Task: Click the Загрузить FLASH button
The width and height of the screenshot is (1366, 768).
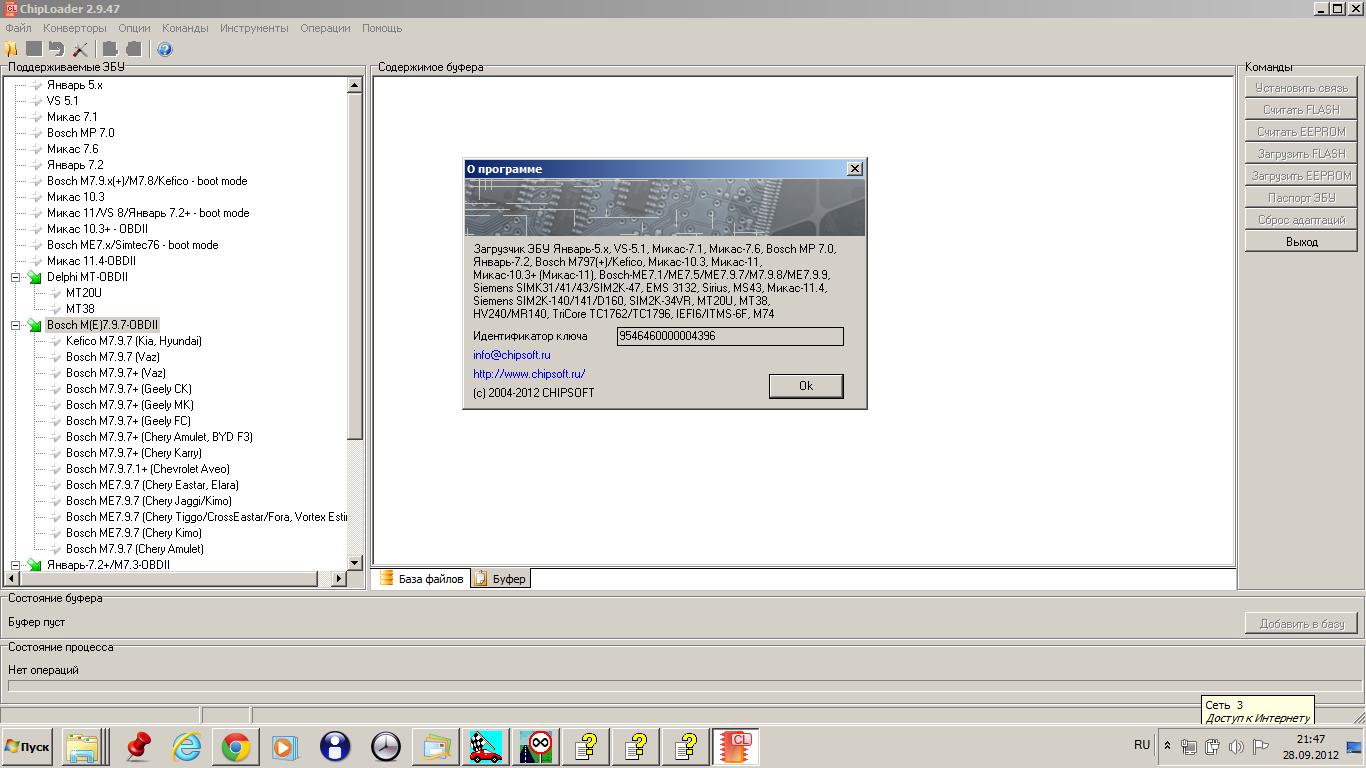Action: click(x=1301, y=154)
